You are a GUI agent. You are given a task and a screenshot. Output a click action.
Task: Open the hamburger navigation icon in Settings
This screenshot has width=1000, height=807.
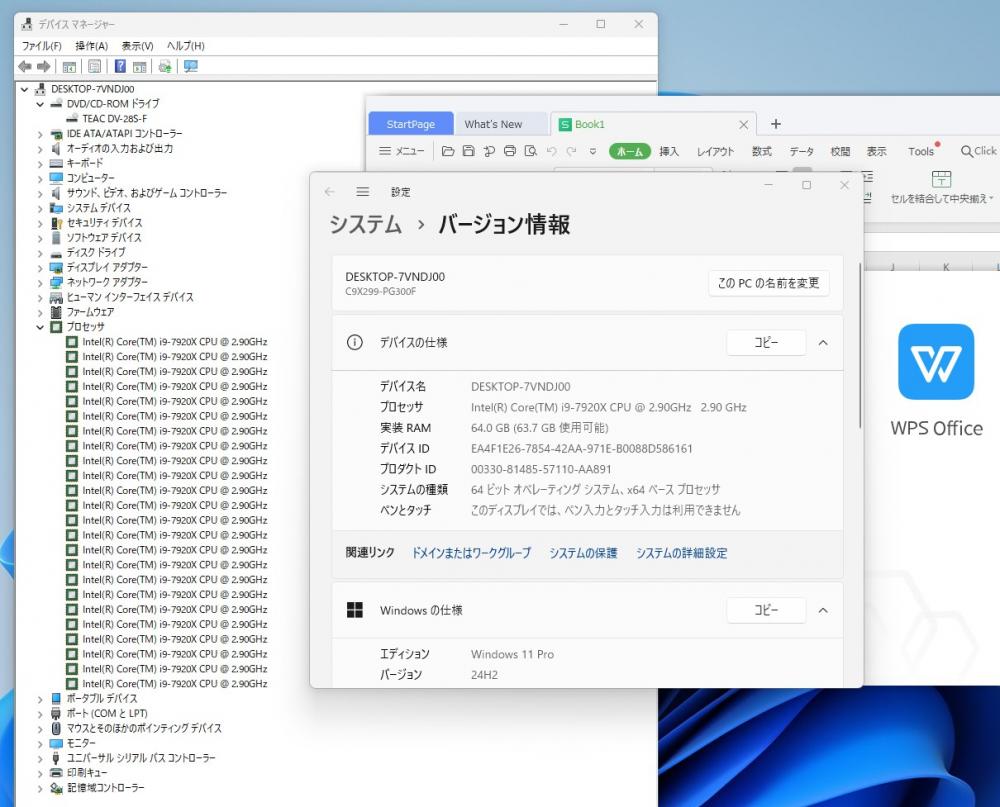(363, 192)
